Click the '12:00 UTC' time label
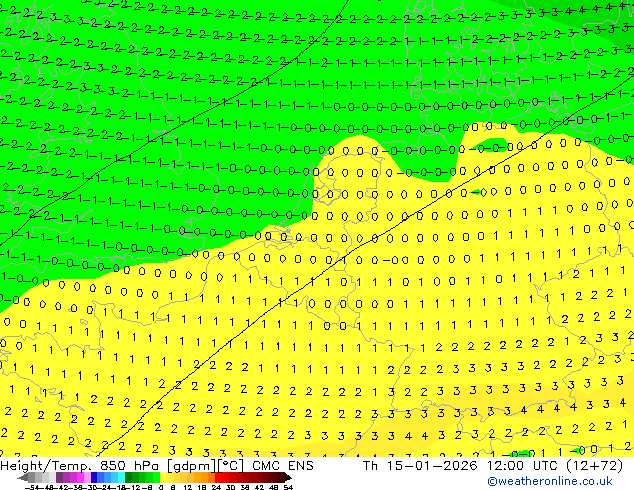 [x=523, y=466]
